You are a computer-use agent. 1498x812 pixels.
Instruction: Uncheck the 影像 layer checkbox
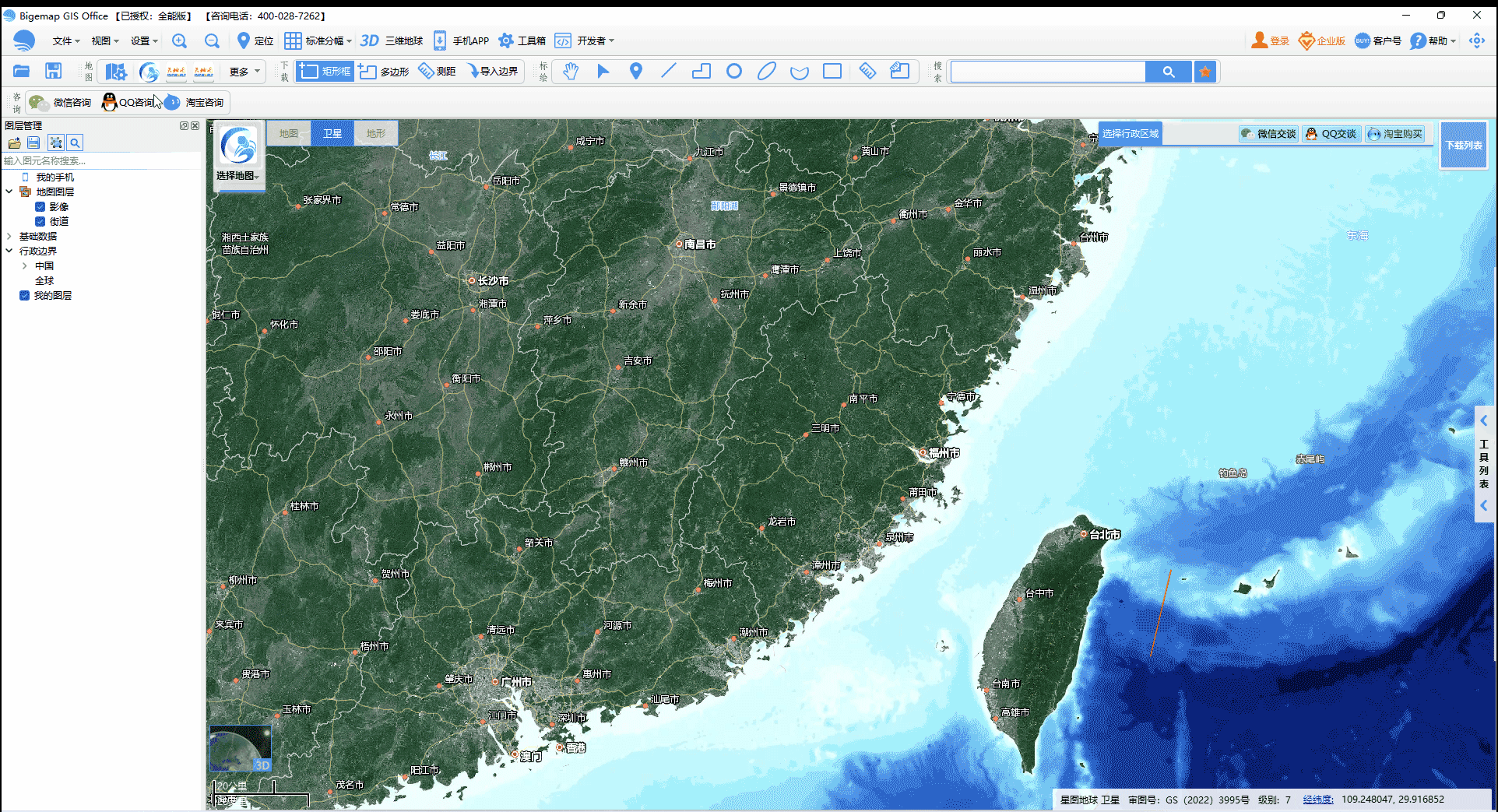[40, 207]
